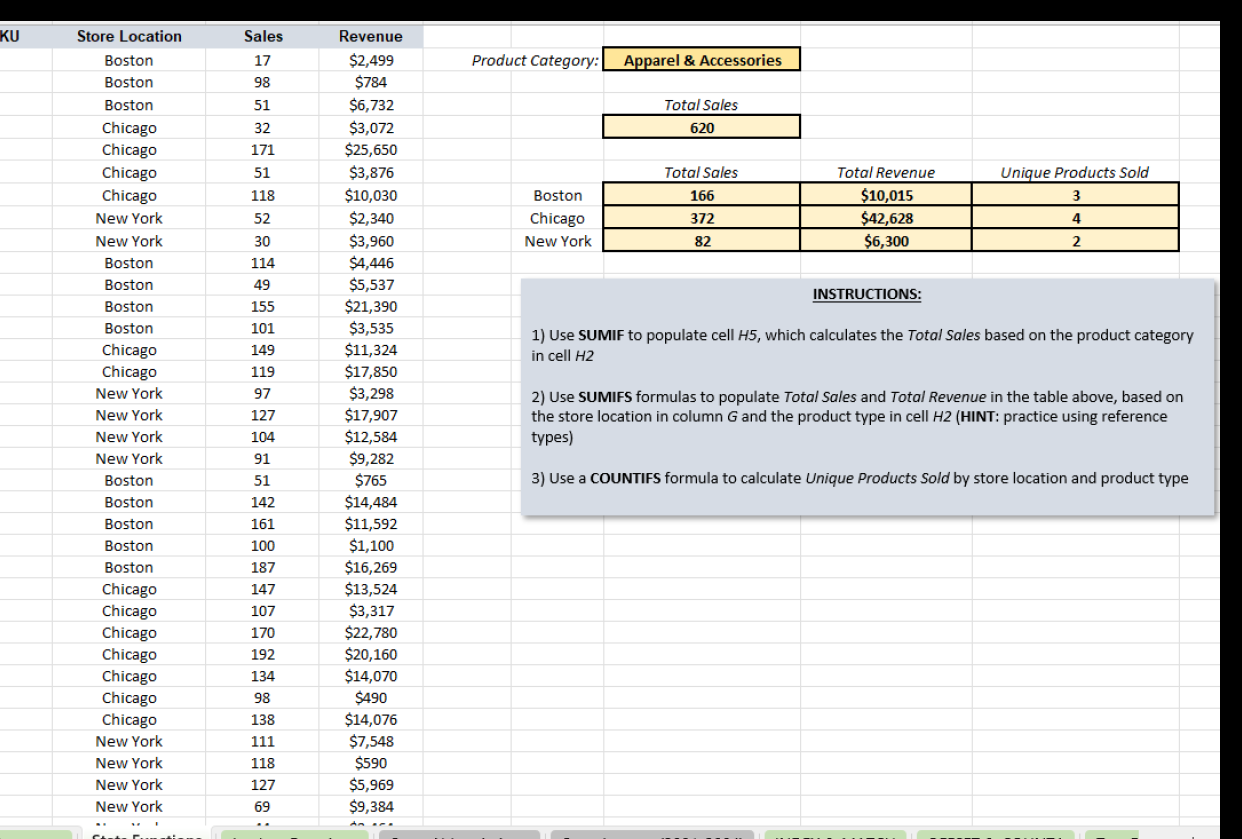Image resolution: width=1242 pixels, height=839 pixels.
Task: Select the Apparel & Accessories product category cell
Action: pyautogui.click(x=702, y=60)
